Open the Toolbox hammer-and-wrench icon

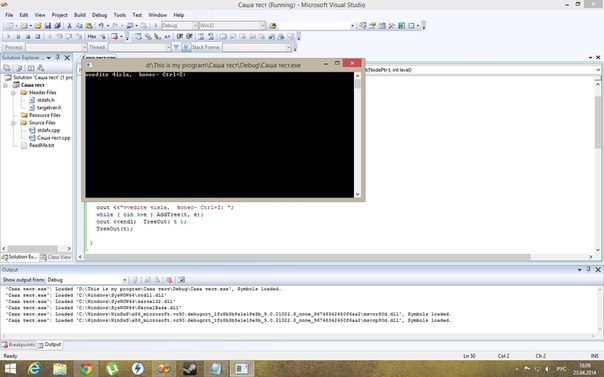point(392,26)
